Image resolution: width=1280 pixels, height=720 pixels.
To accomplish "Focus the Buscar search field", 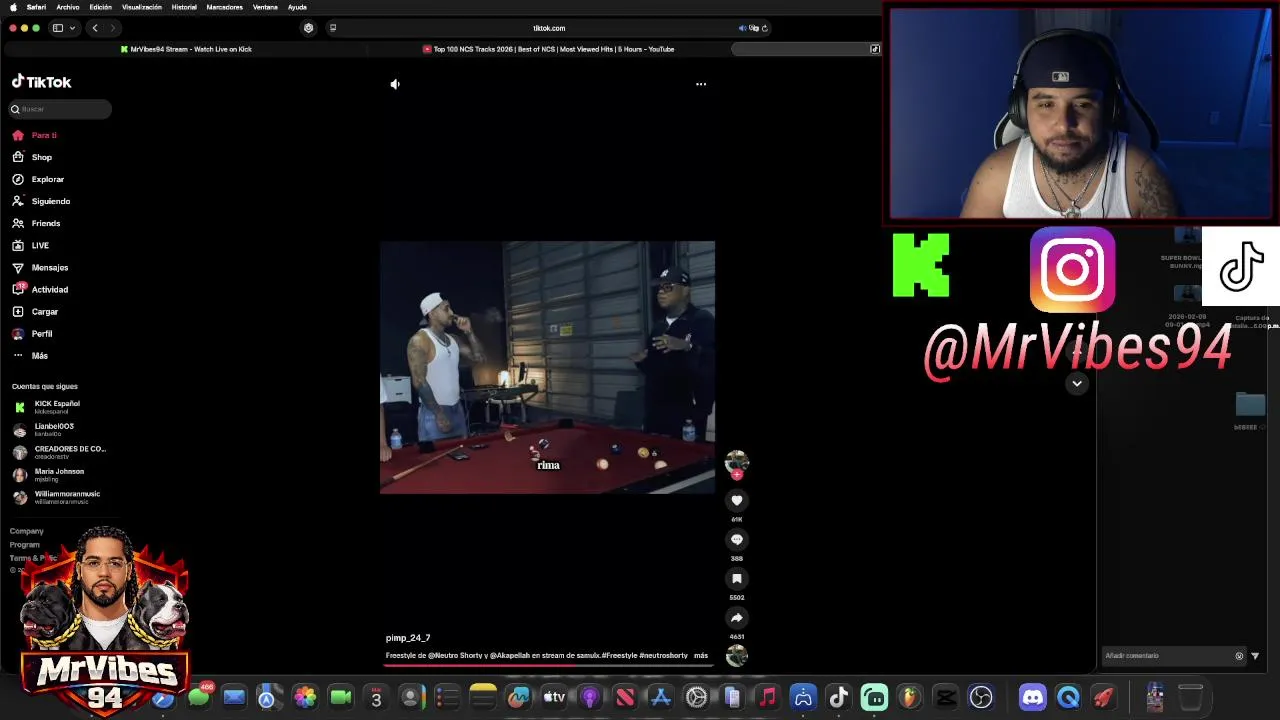I will [x=60, y=109].
